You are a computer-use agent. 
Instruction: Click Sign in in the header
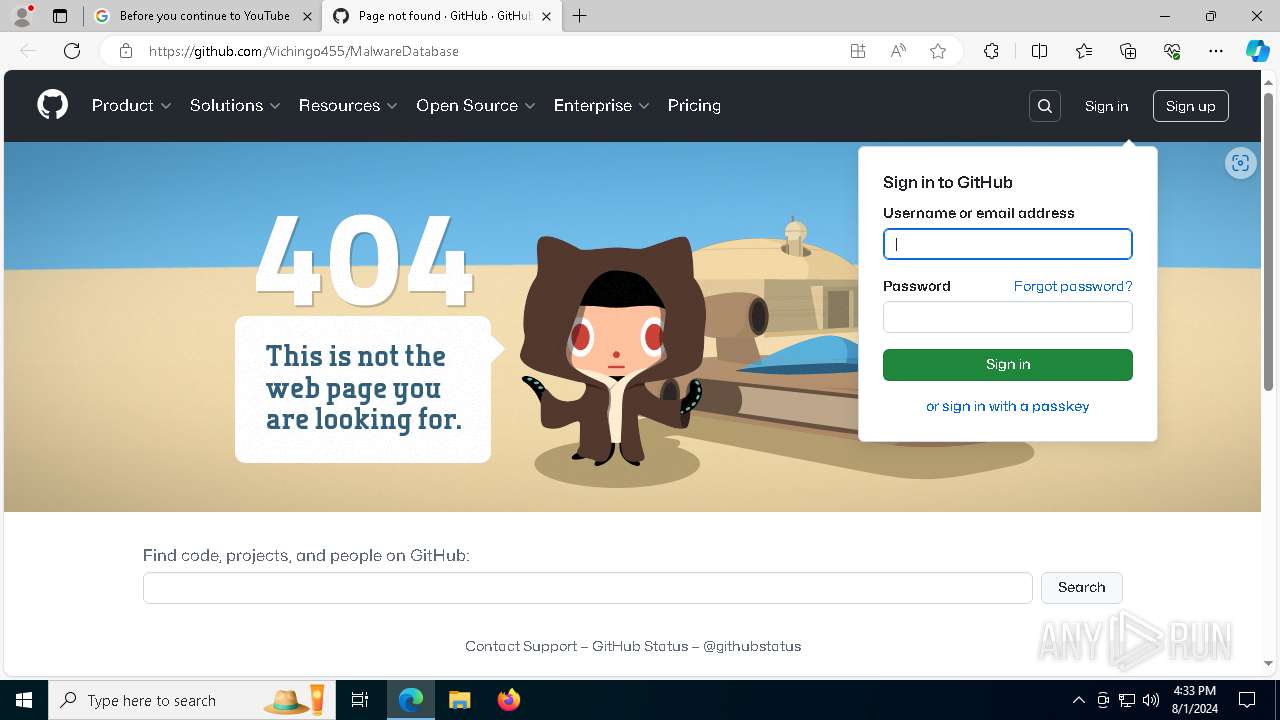(1106, 106)
